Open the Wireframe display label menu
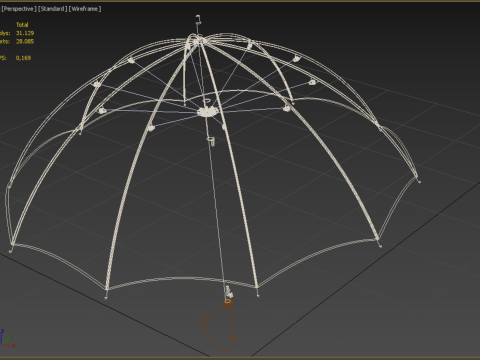The image size is (480, 360). (85, 9)
